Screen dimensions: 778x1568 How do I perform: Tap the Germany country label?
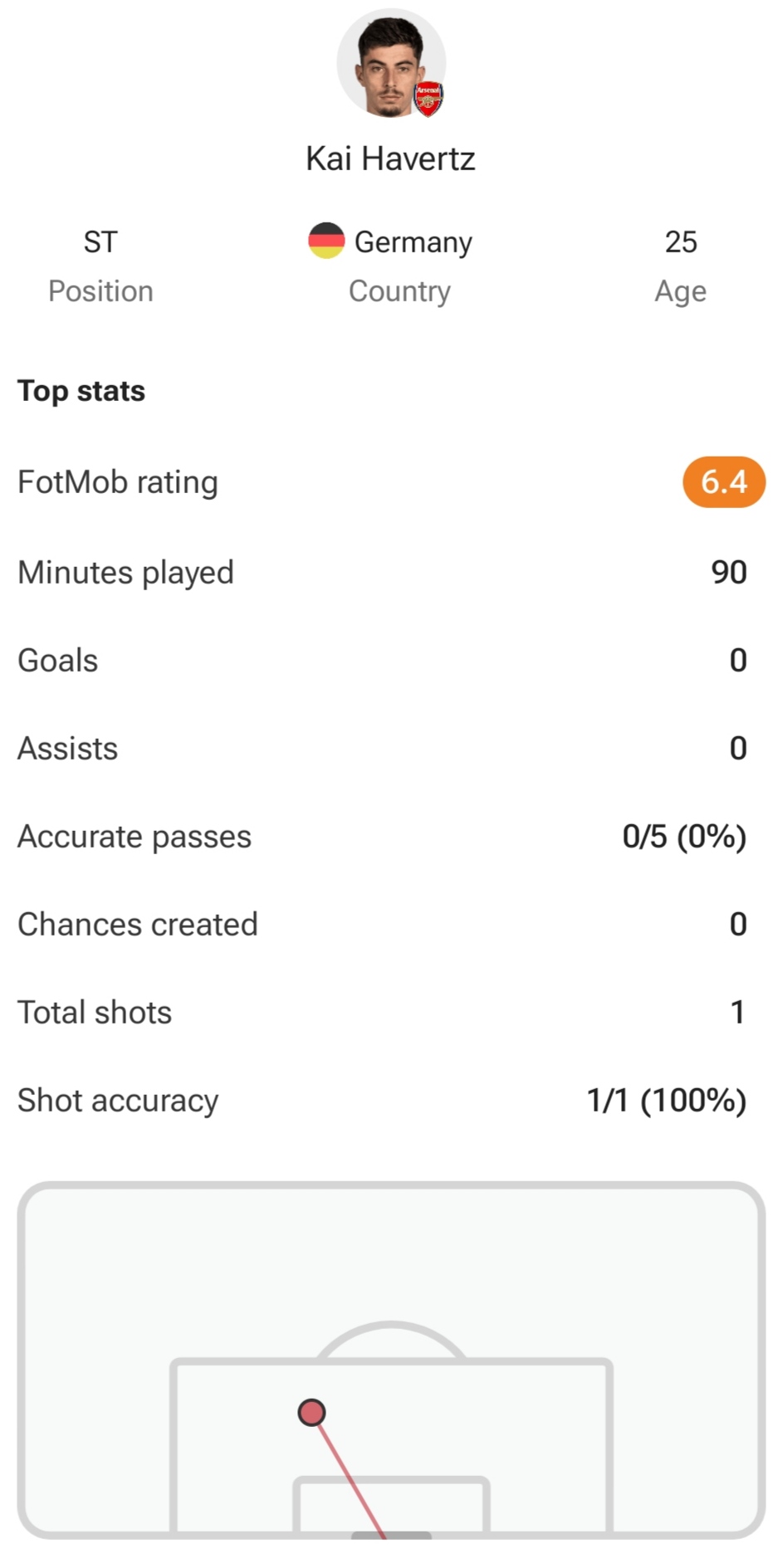(413, 242)
